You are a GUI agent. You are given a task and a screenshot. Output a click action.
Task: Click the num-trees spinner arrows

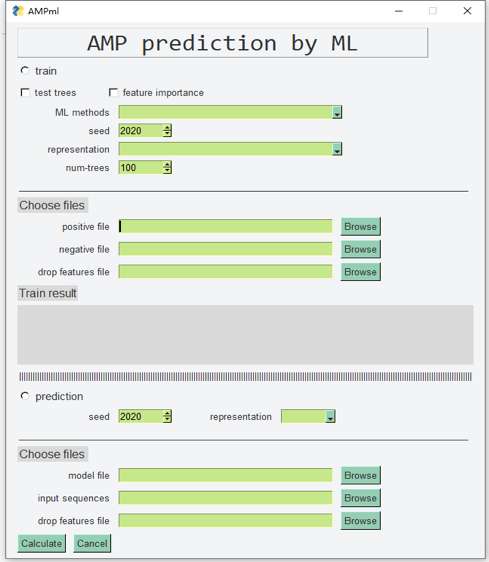click(167, 167)
